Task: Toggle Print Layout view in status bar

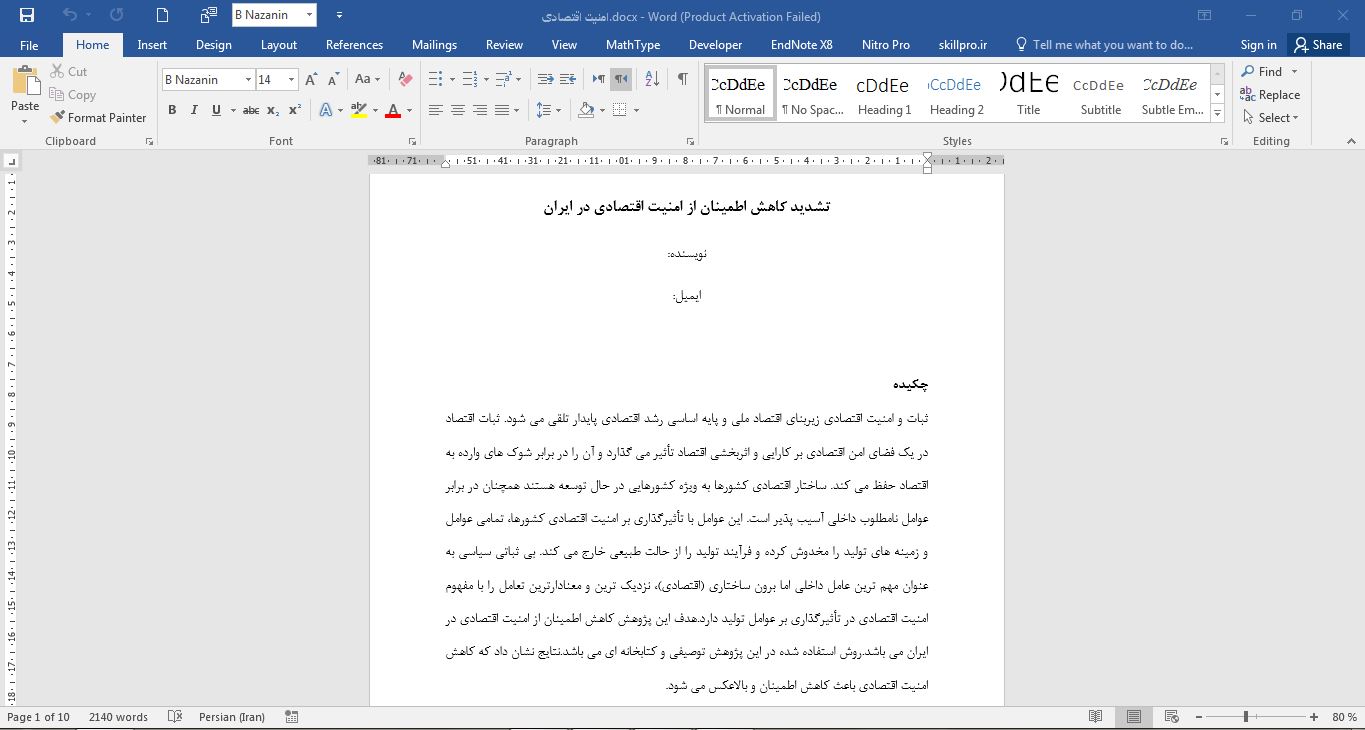Action: 1134,717
